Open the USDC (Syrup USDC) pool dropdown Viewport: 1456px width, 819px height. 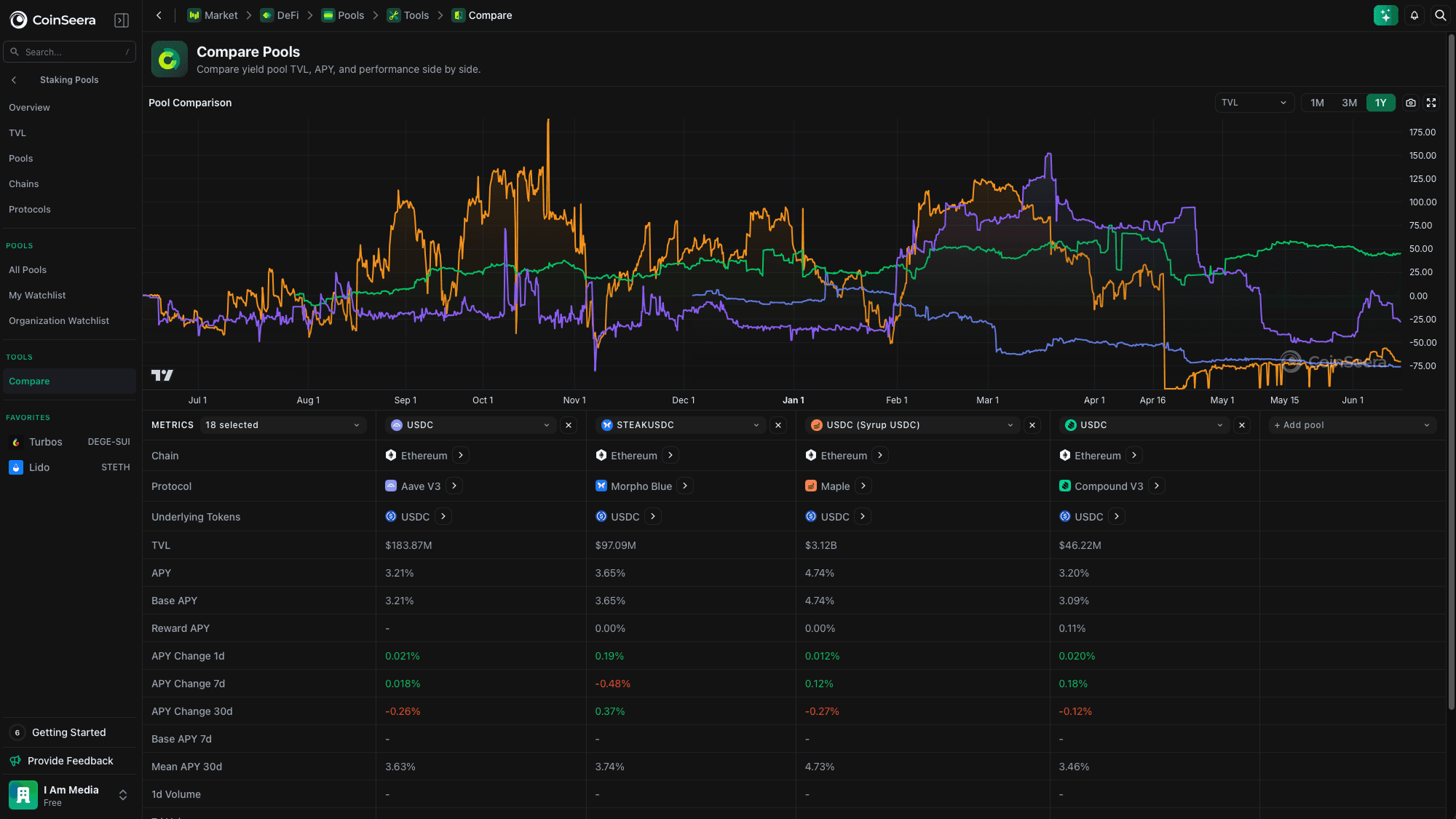913,425
